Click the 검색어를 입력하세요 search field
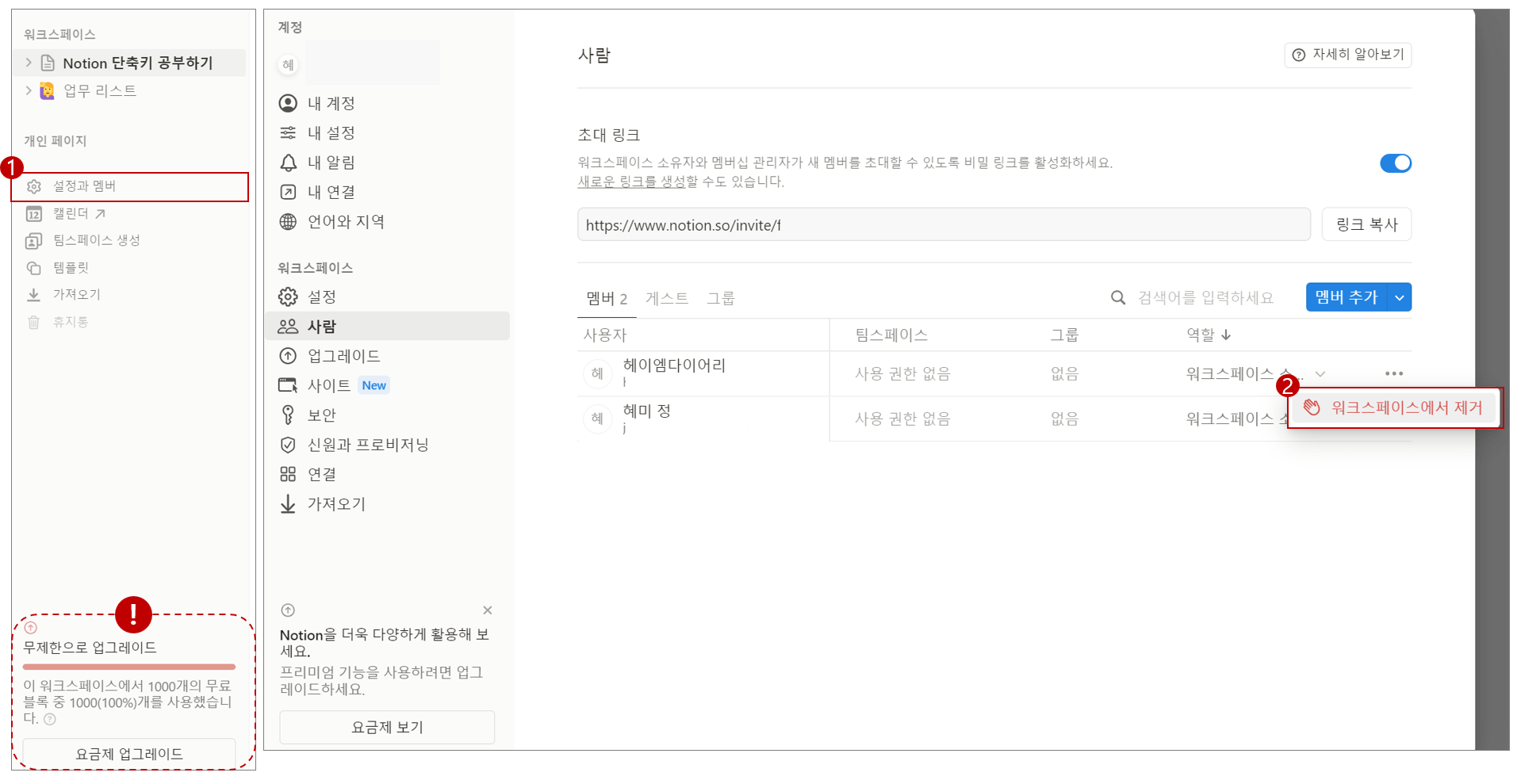The image size is (1517, 784). click(1205, 297)
